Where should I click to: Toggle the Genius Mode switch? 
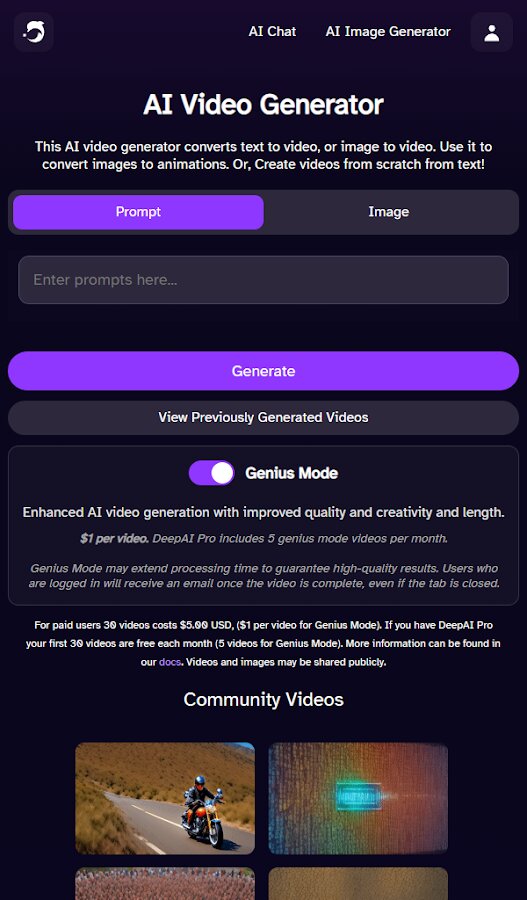click(212, 473)
